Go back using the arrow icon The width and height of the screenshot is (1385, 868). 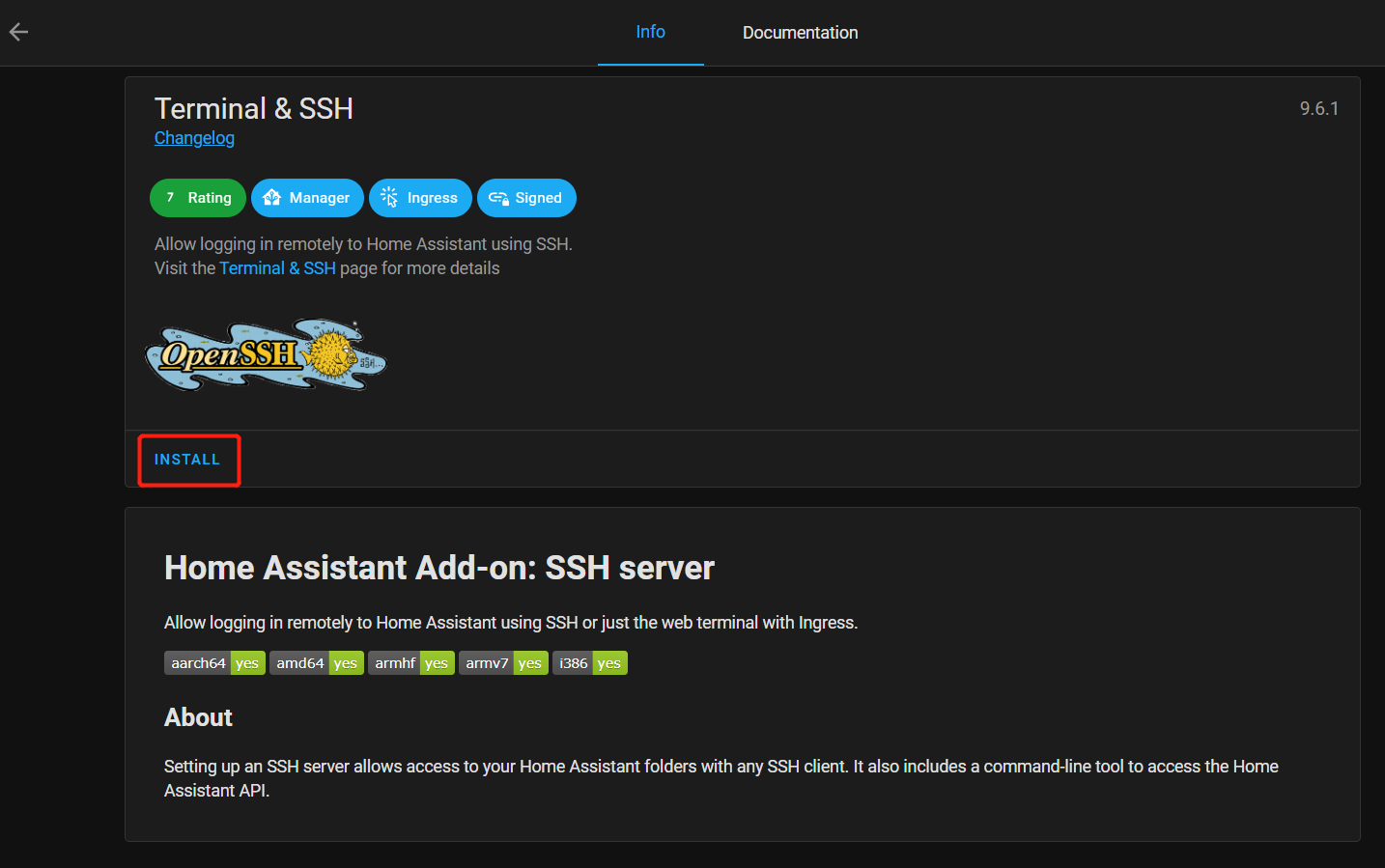(x=18, y=32)
